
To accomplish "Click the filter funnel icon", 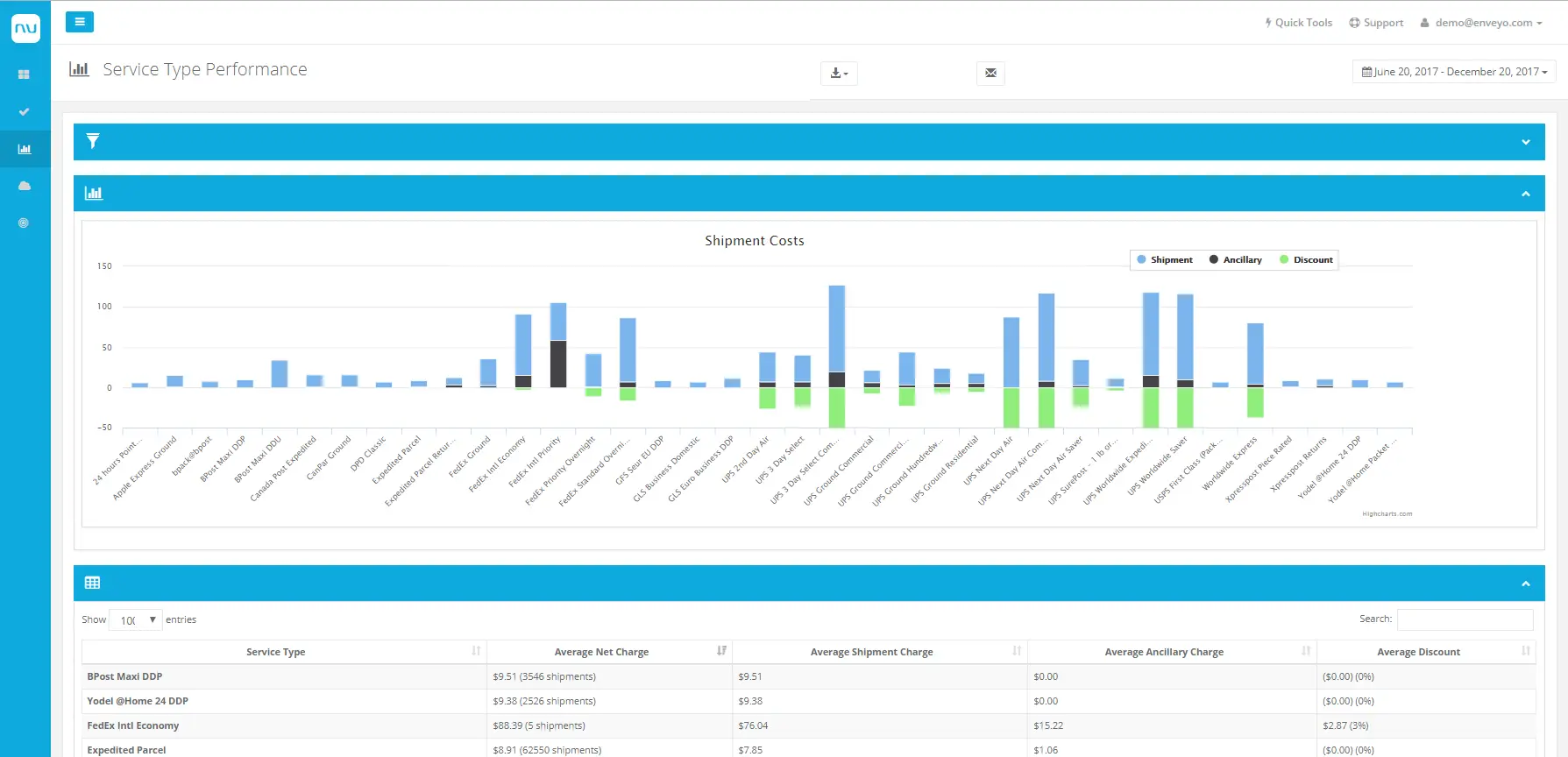I will 93,141.
